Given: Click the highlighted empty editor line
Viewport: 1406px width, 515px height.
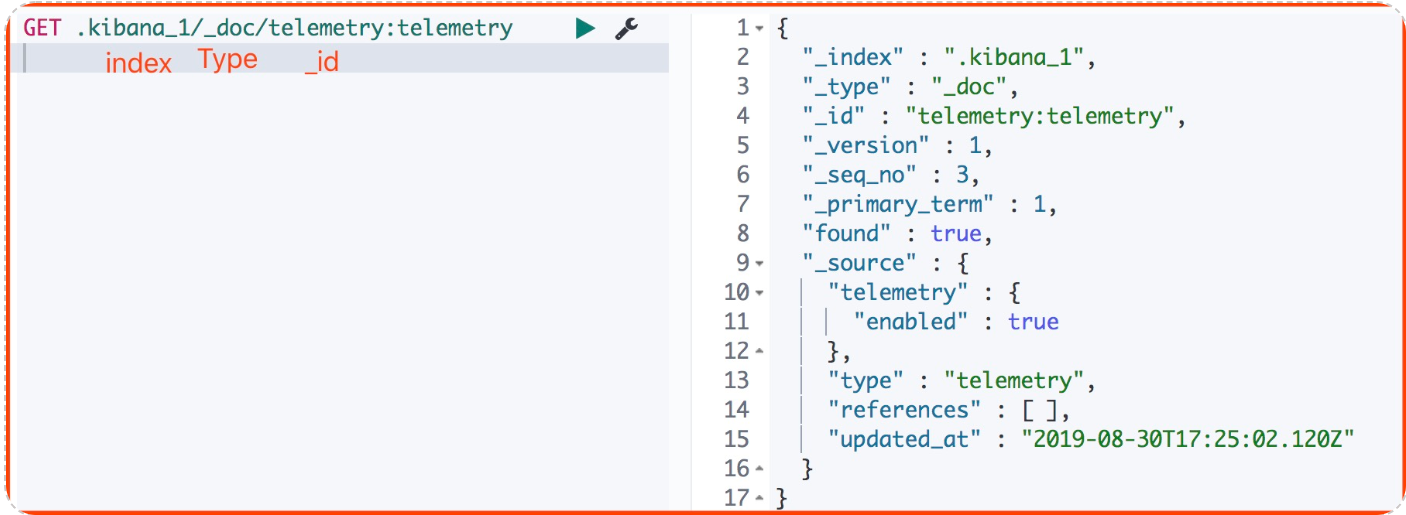Looking at the screenshot, I should 343,58.
